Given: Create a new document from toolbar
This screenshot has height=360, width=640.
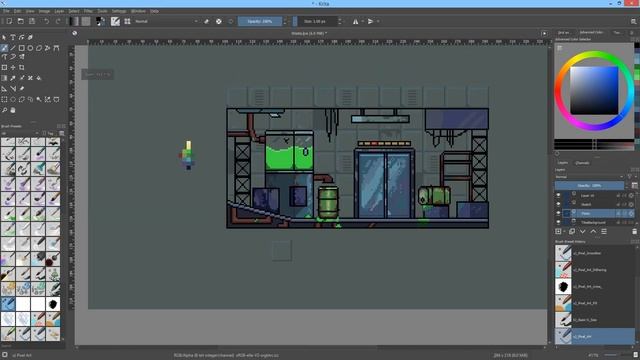Looking at the screenshot, I should pos(9,21).
